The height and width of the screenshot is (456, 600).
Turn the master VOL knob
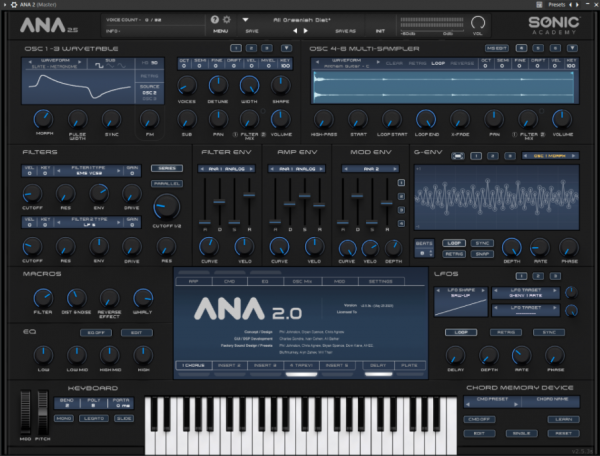(x=478, y=22)
